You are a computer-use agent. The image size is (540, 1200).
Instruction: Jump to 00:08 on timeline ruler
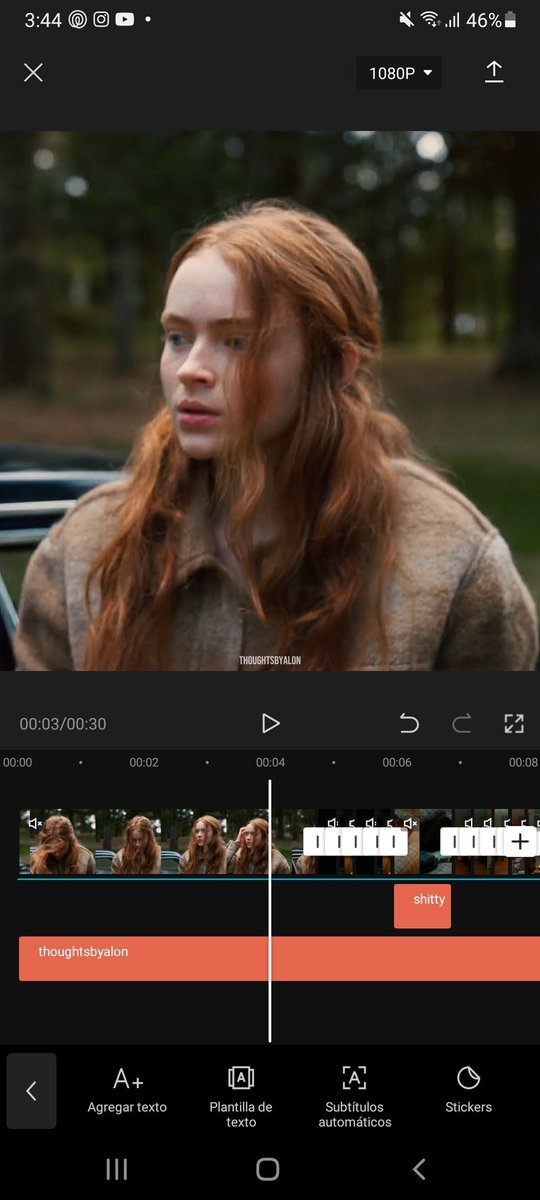pyautogui.click(x=523, y=762)
